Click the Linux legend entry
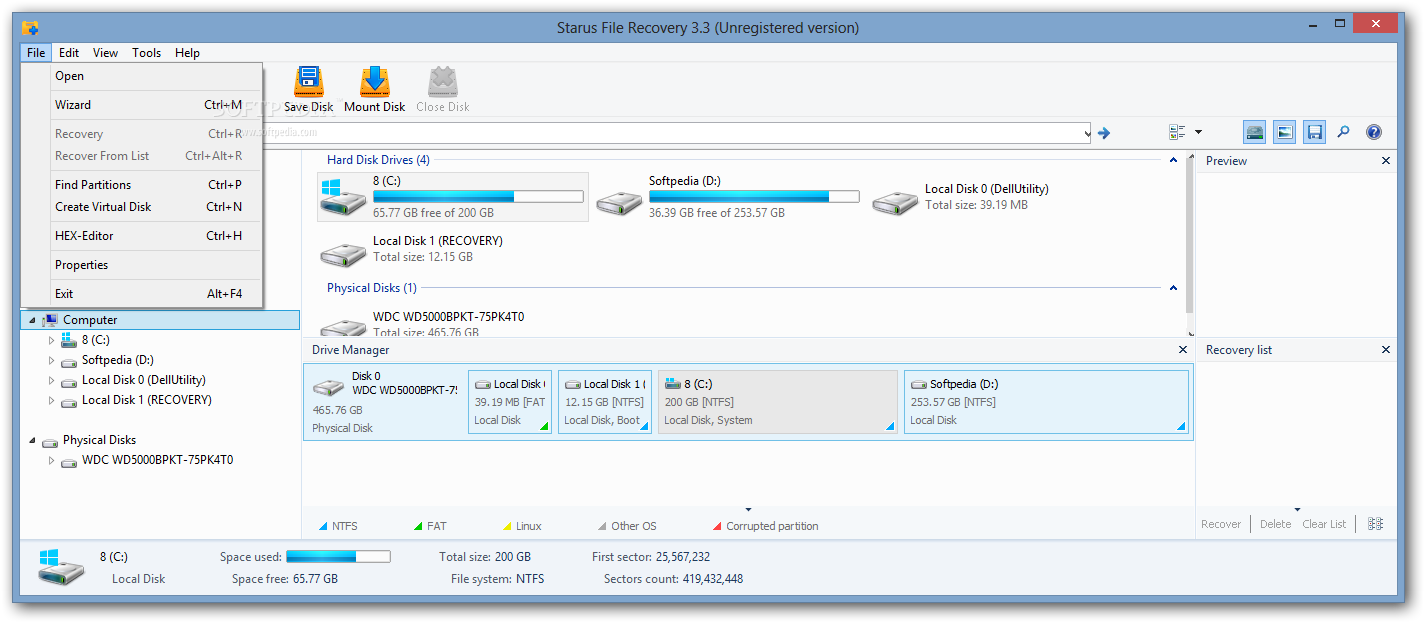This screenshot has height=623, width=1425. pyautogui.click(x=522, y=526)
